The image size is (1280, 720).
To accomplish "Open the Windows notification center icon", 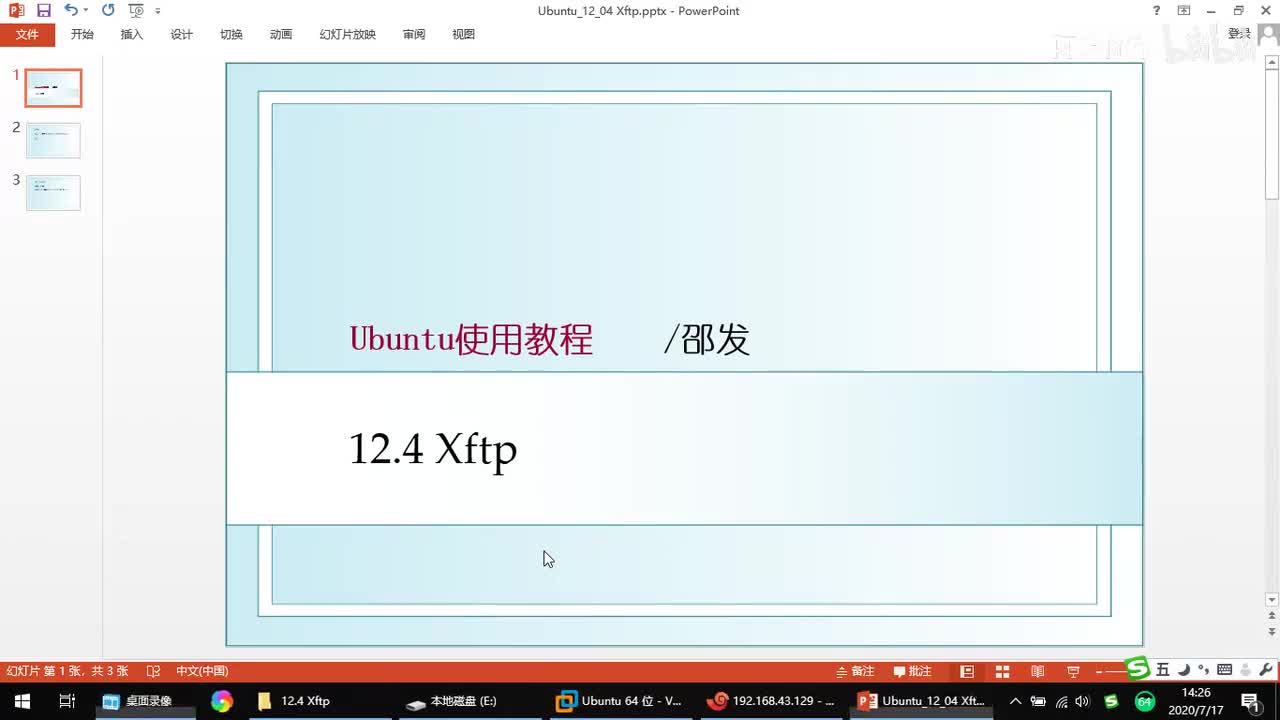I will 1250,701.
